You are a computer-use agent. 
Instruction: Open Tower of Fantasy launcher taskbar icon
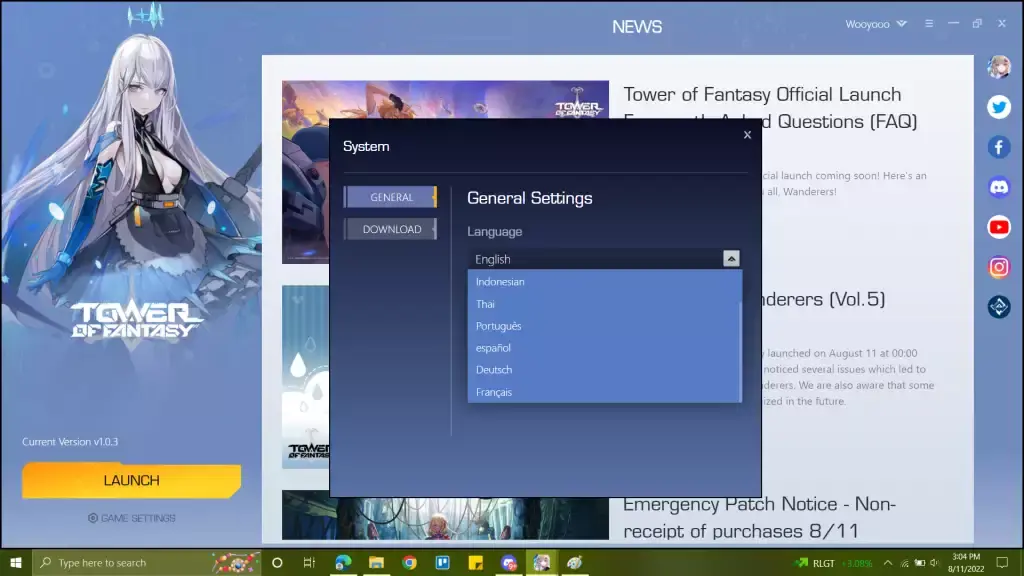(x=541, y=562)
